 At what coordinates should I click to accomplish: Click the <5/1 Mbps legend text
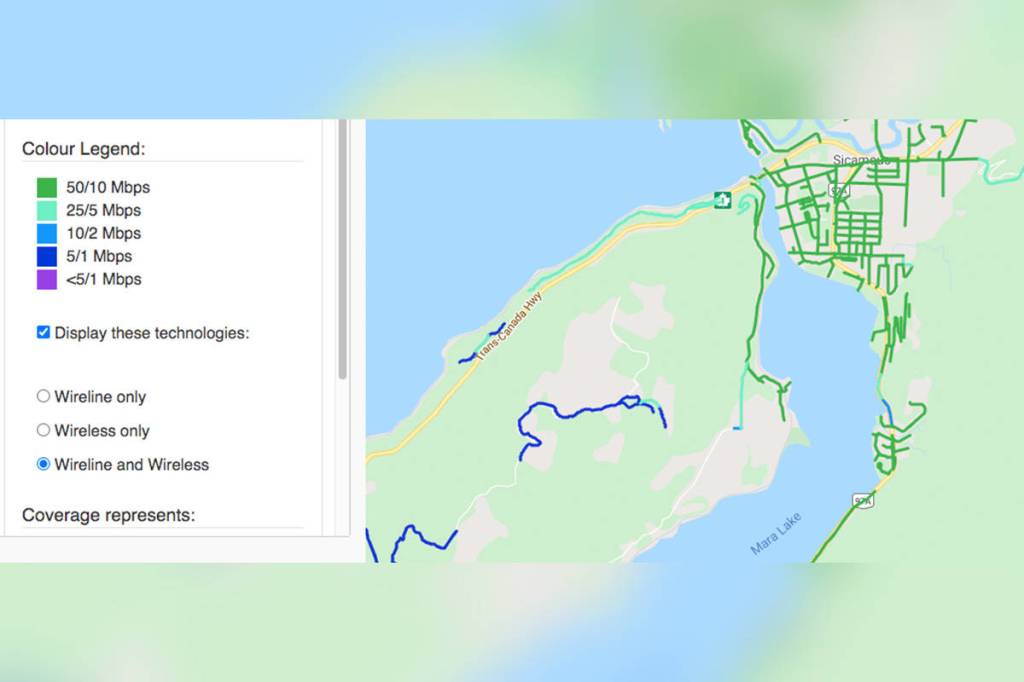[104, 279]
